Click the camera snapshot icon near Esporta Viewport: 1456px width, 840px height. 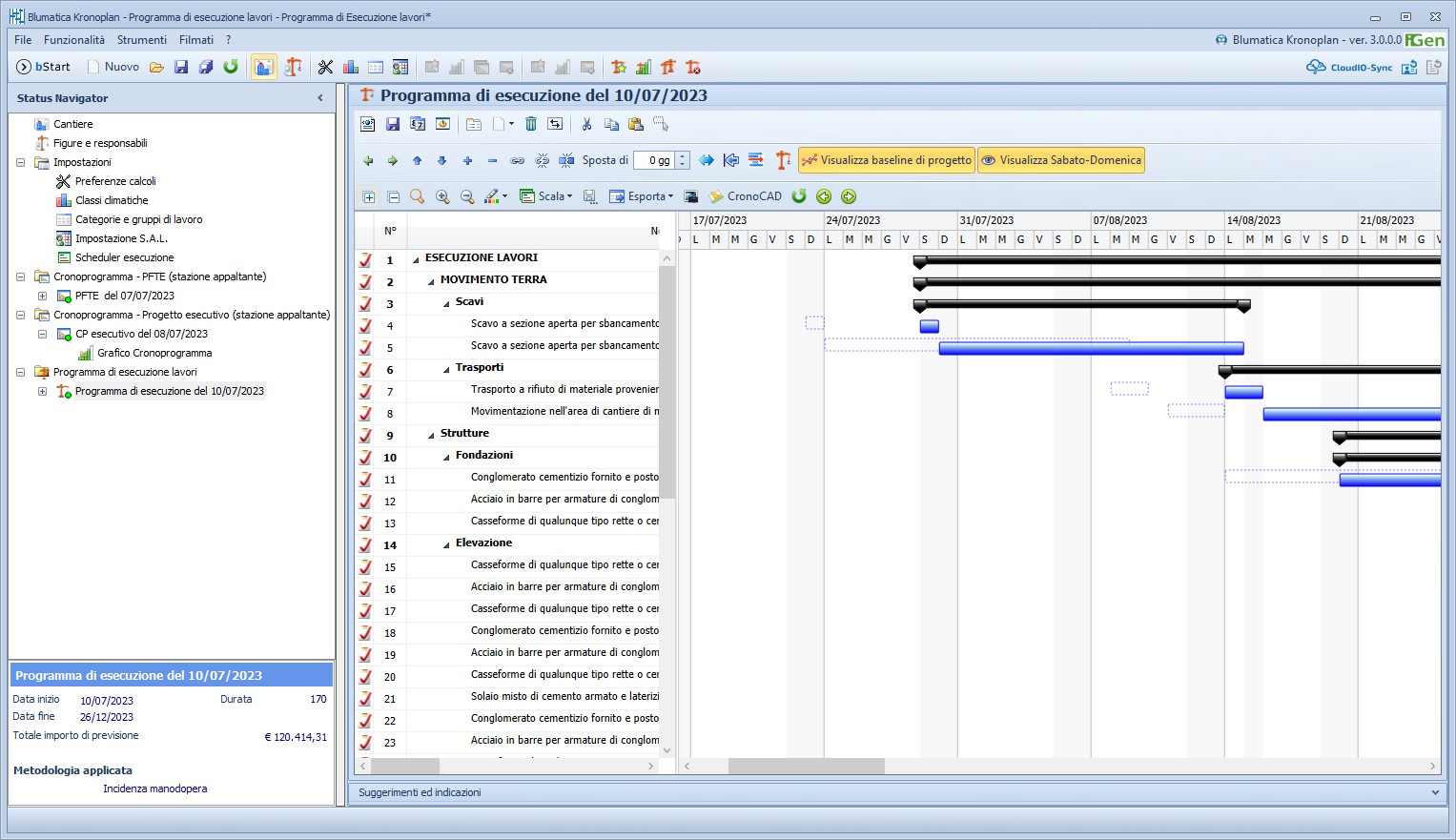(x=691, y=196)
